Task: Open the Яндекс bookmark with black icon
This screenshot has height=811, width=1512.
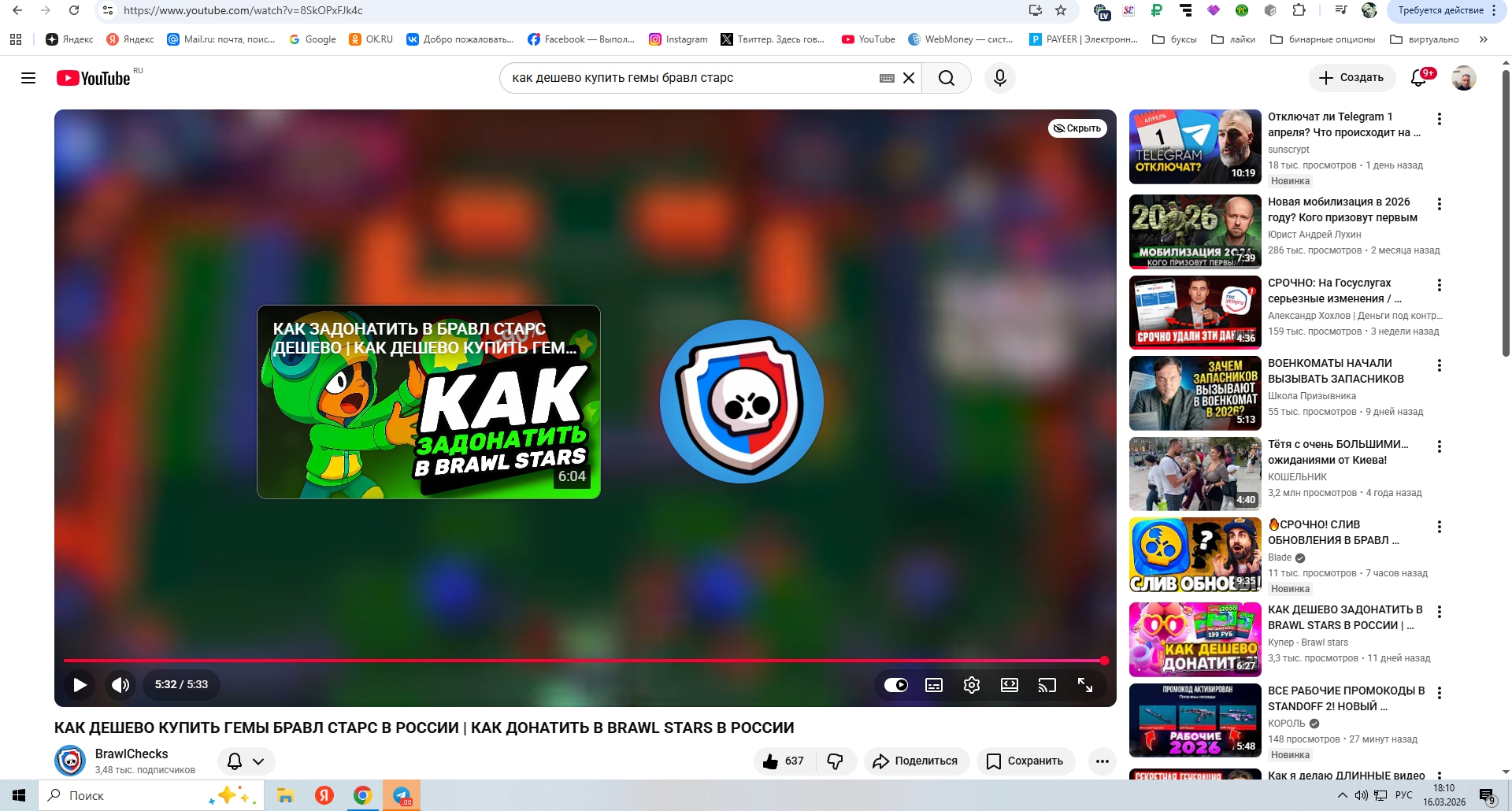Action: [x=69, y=39]
